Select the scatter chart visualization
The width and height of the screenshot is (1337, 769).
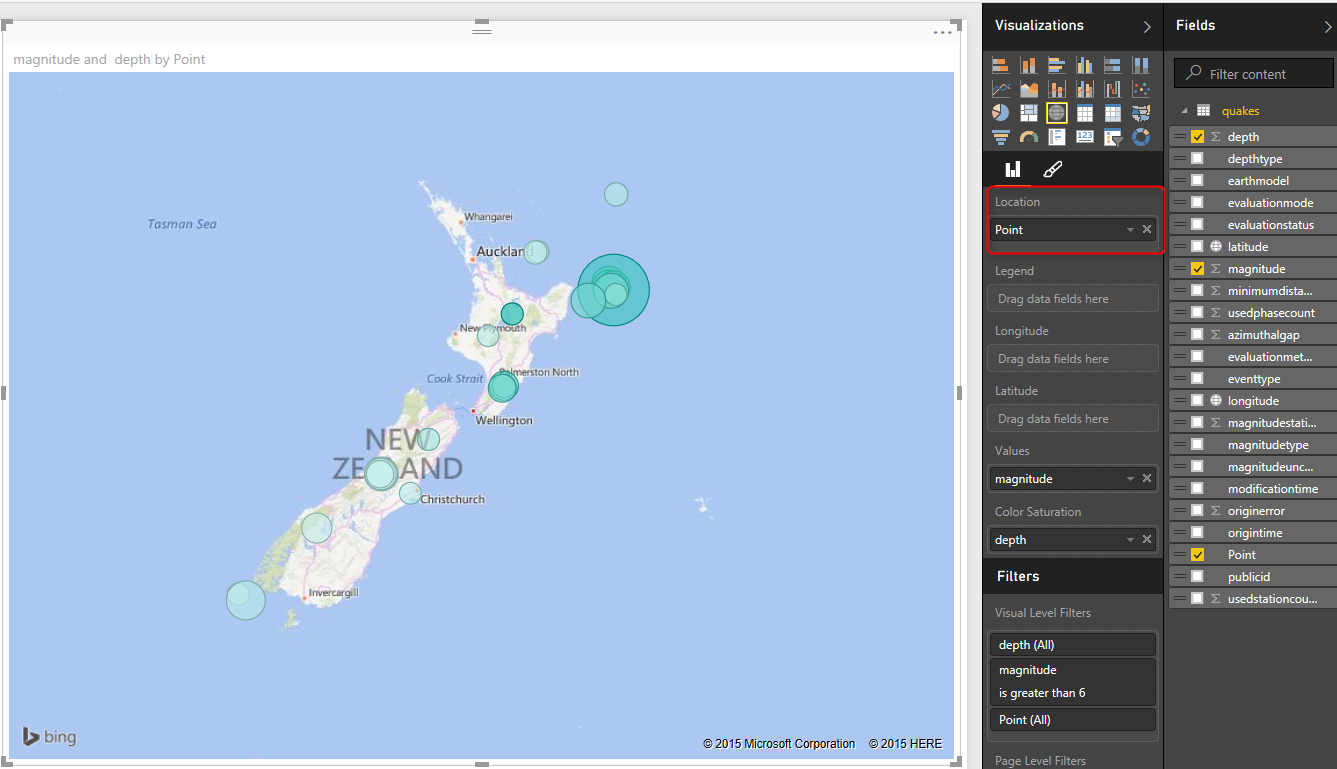click(x=1140, y=89)
